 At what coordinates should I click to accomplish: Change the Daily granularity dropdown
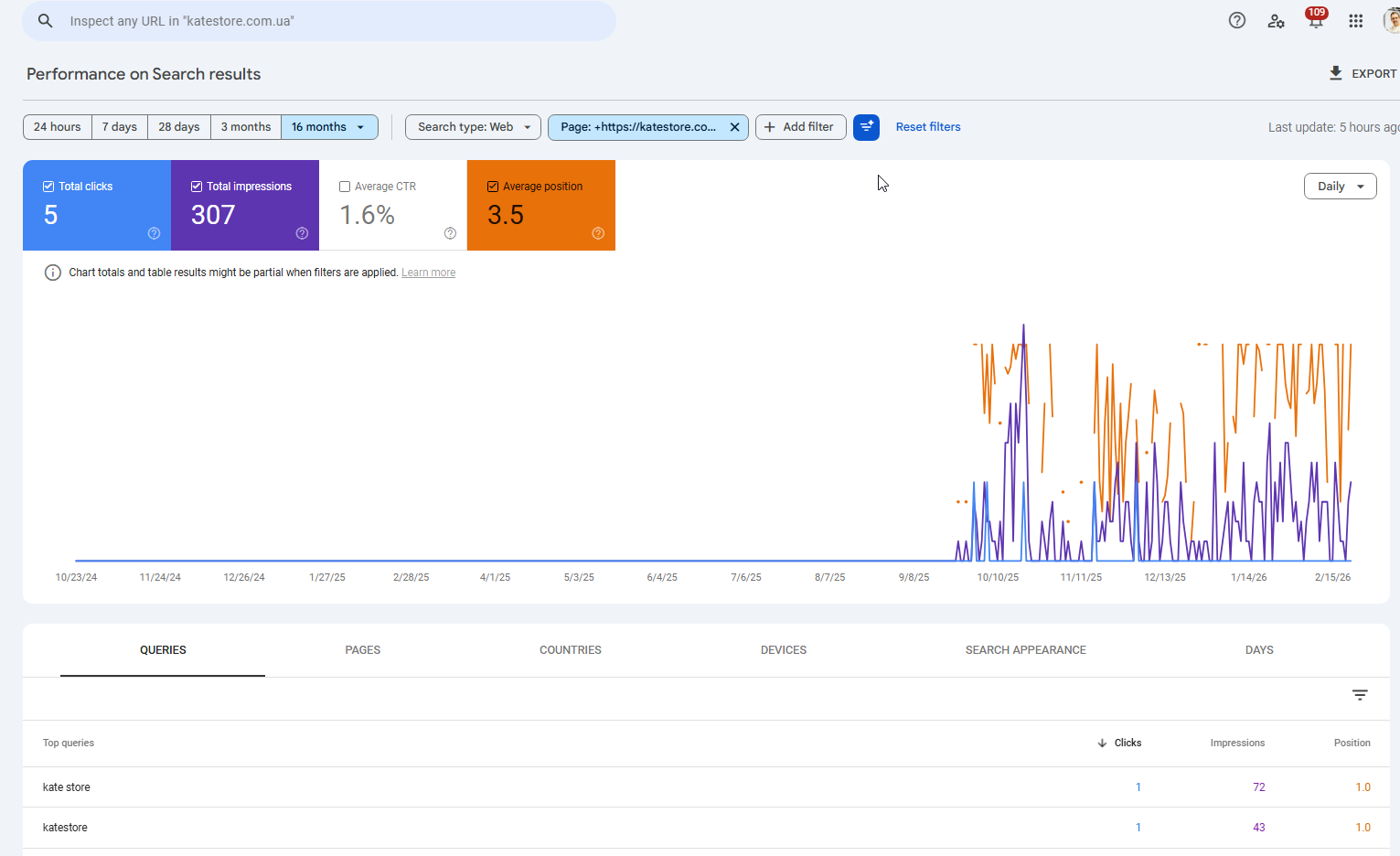[x=1340, y=187]
